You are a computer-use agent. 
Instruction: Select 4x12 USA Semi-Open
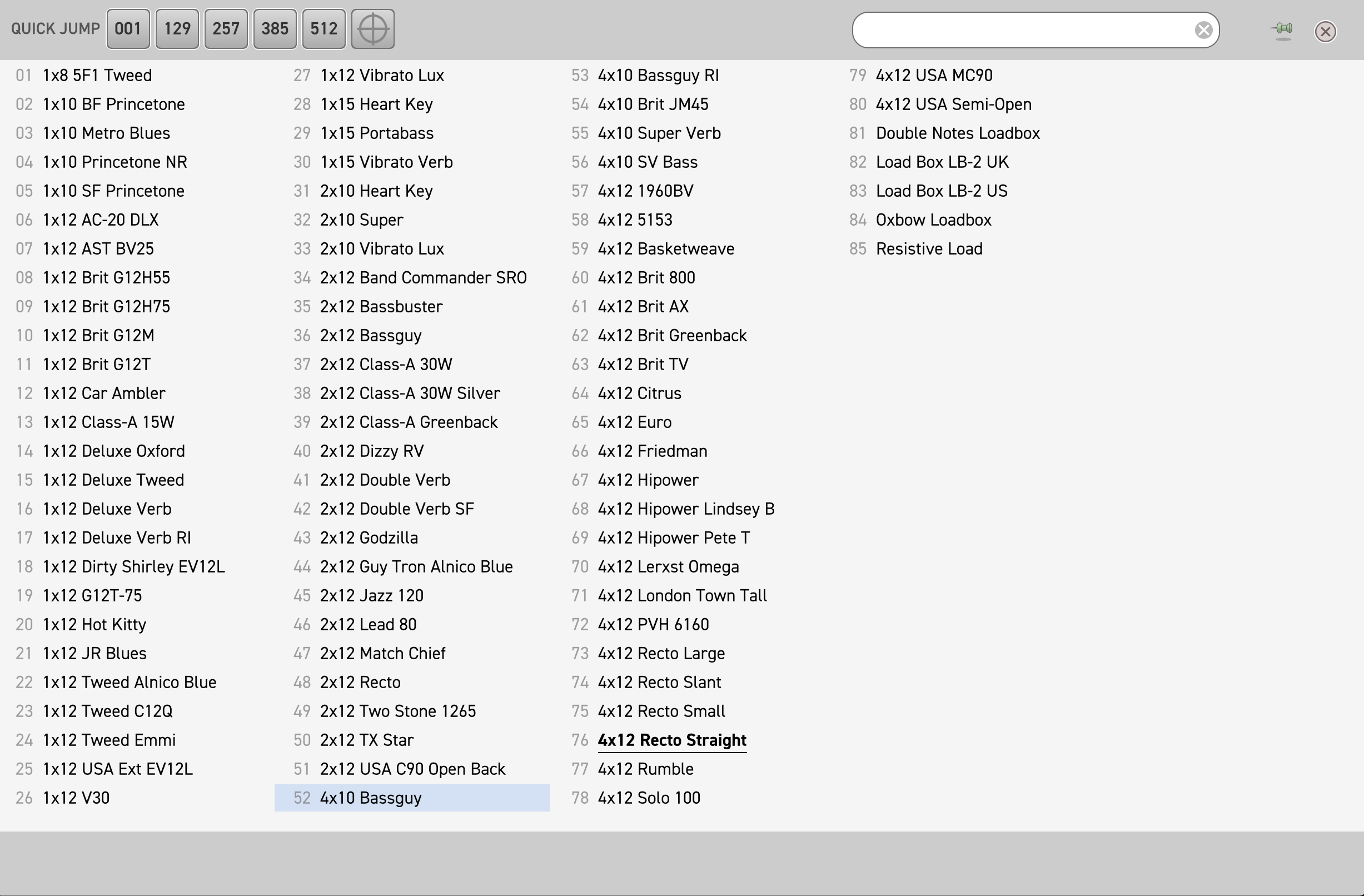[954, 104]
